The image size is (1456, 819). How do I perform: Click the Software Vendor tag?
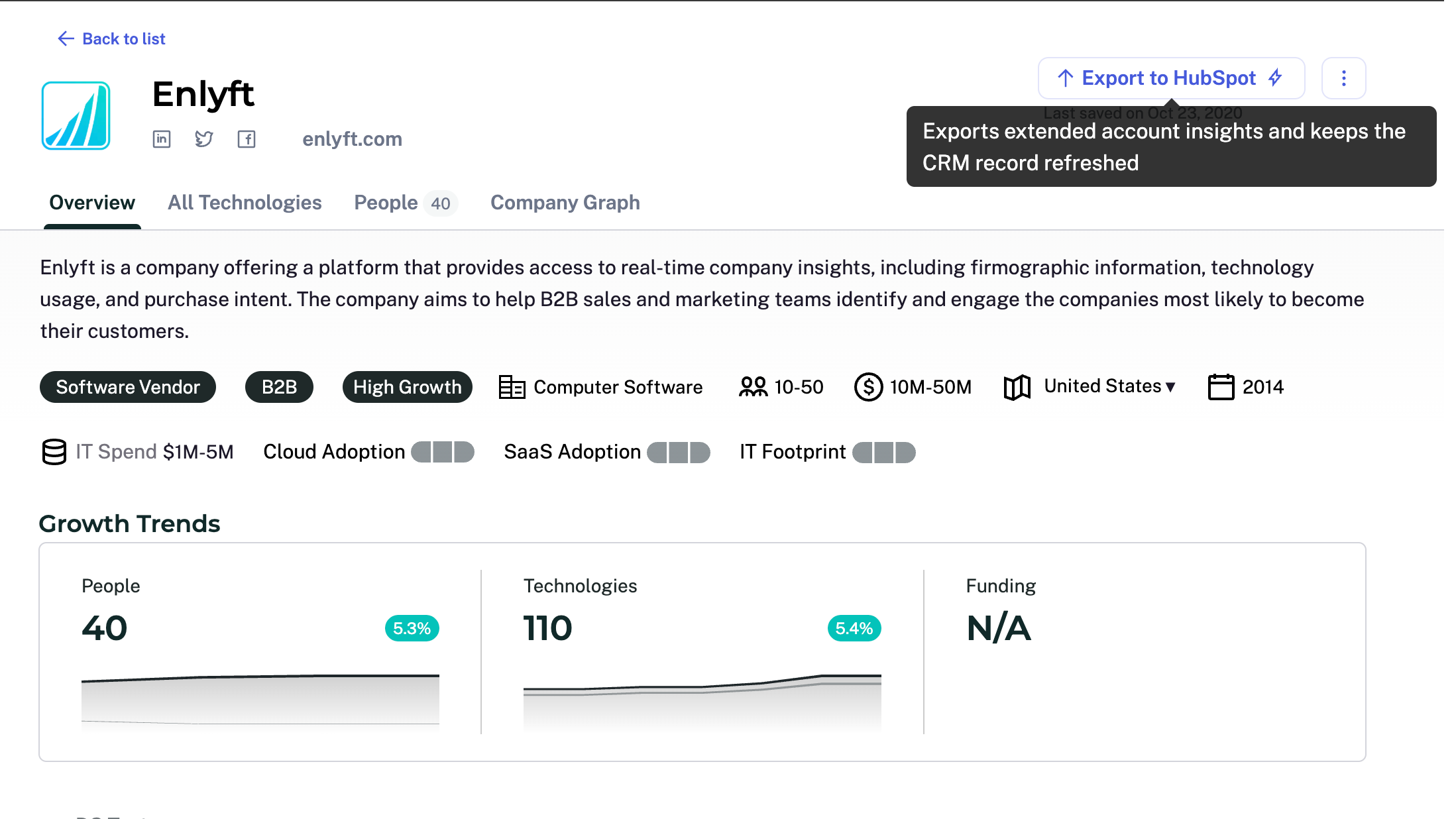(128, 387)
